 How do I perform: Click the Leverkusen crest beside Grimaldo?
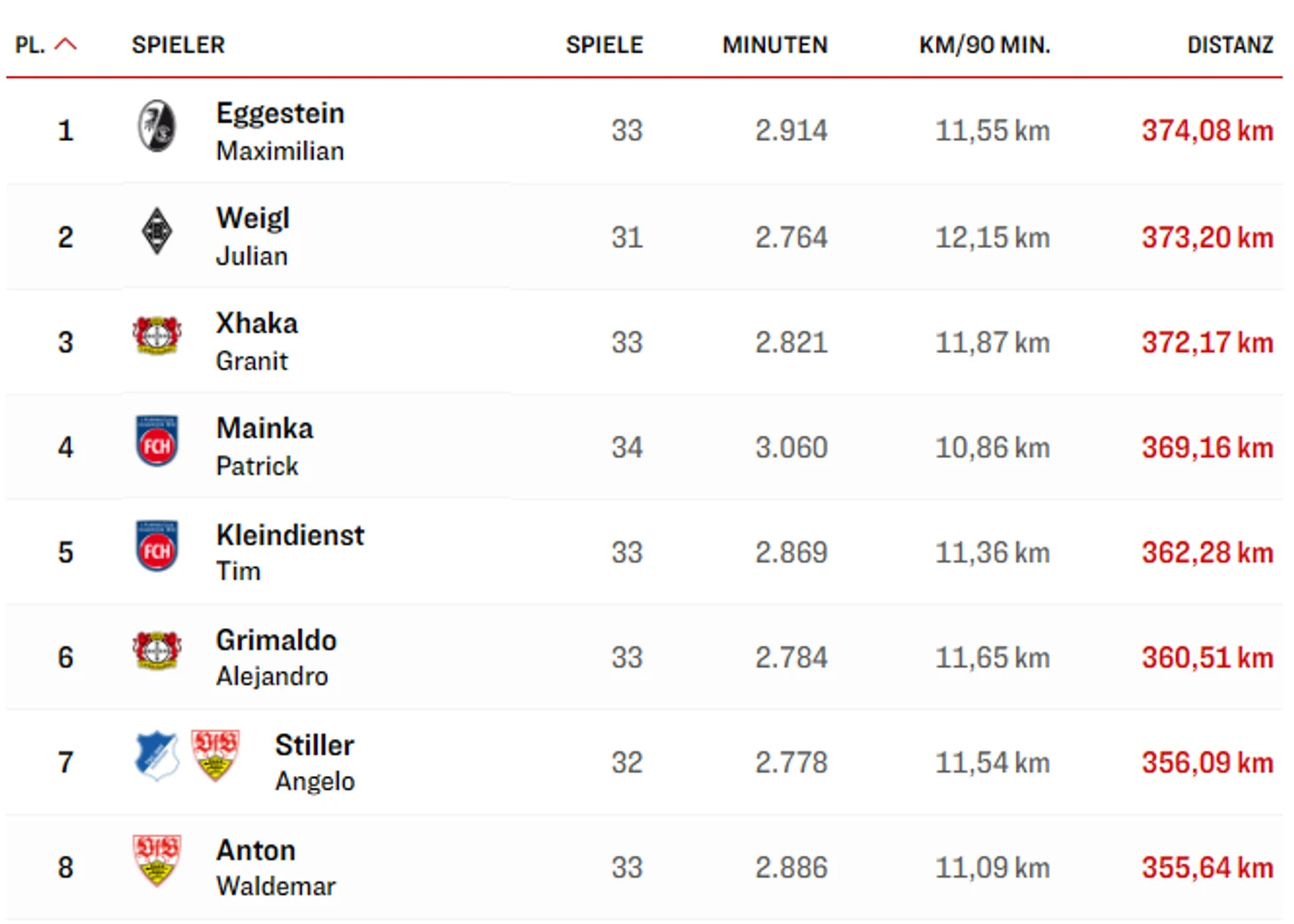(157, 651)
